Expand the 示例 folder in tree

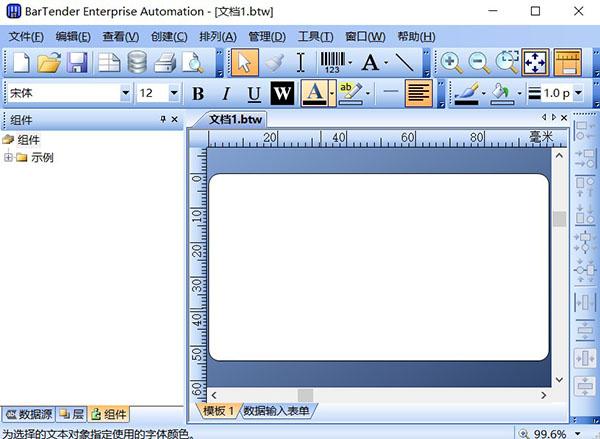[x=8, y=157]
